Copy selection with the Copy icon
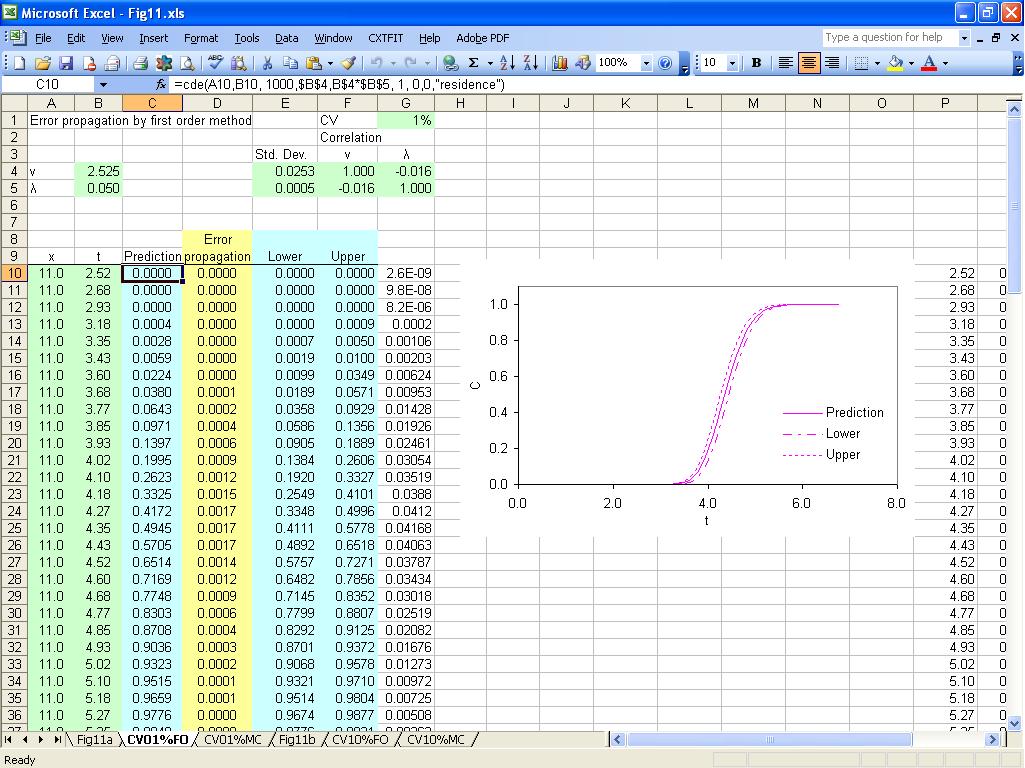The width and height of the screenshot is (1025, 768). [291, 63]
